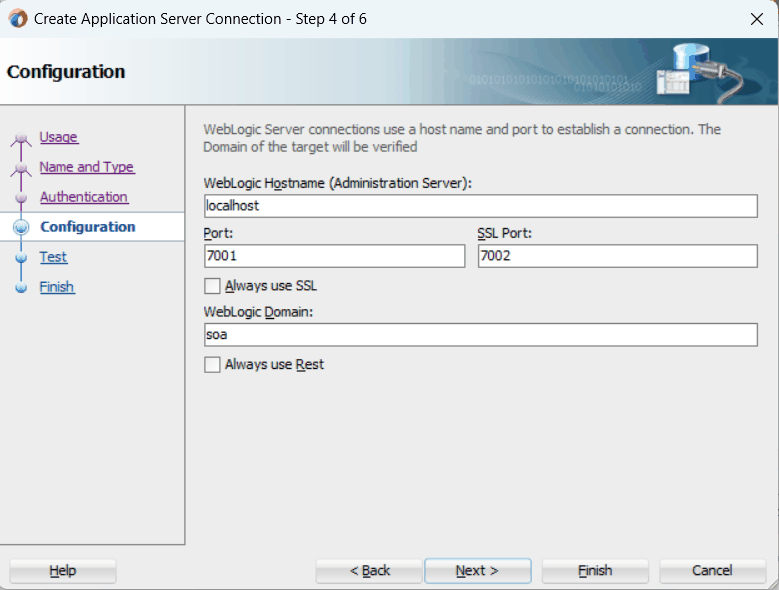779x590 pixels.
Task: Click the Test step bullet icon
Action: (21, 257)
